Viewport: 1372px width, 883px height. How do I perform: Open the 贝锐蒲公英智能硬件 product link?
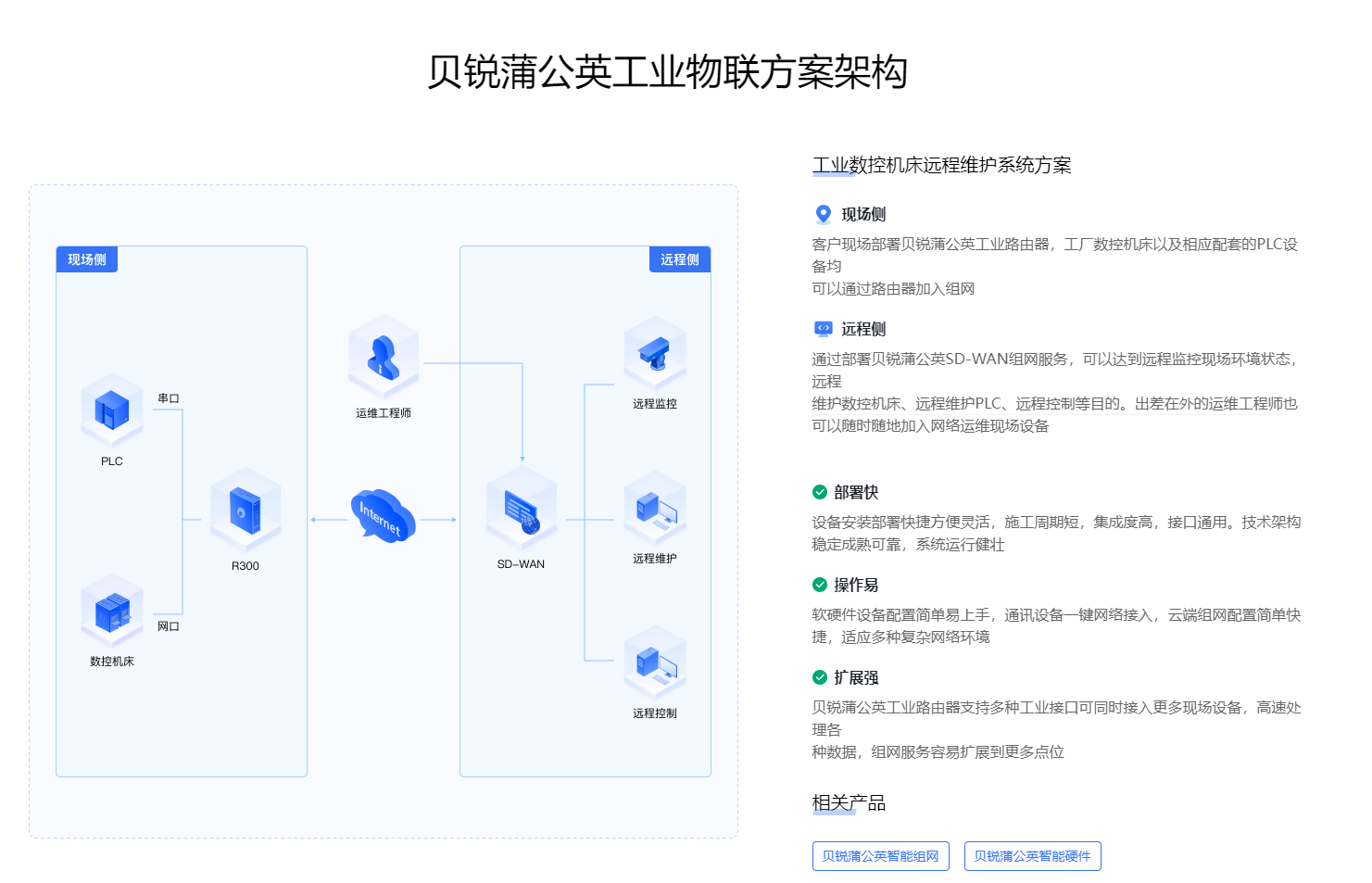click(1033, 856)
